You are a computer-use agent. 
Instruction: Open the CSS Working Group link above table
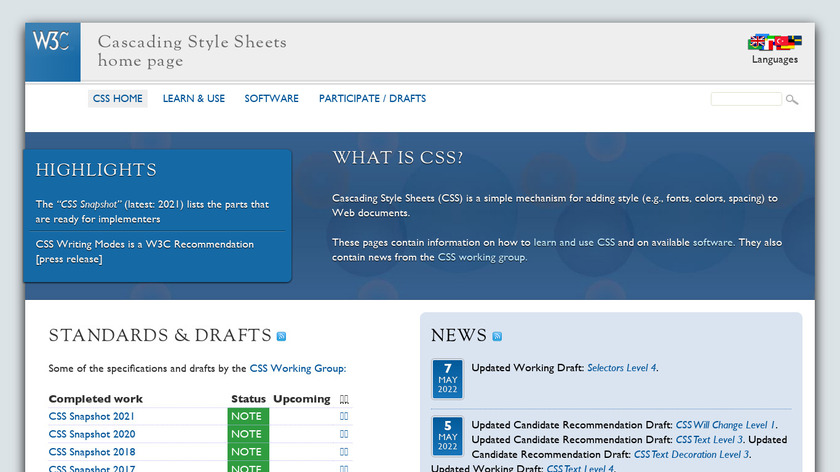point(297,369)
